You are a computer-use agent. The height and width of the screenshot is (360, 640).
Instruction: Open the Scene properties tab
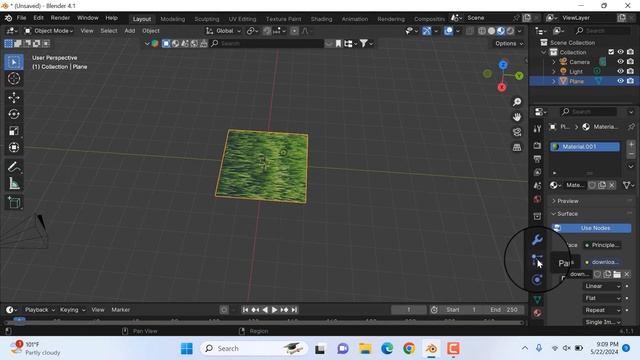537,186
